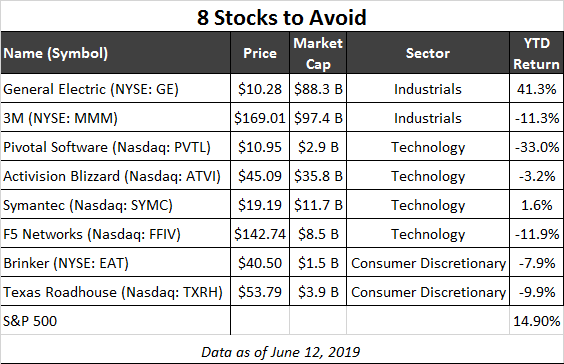Click the Sector column header
The height and width of the screenshot is (364, 564).
(x=428, y=53)
